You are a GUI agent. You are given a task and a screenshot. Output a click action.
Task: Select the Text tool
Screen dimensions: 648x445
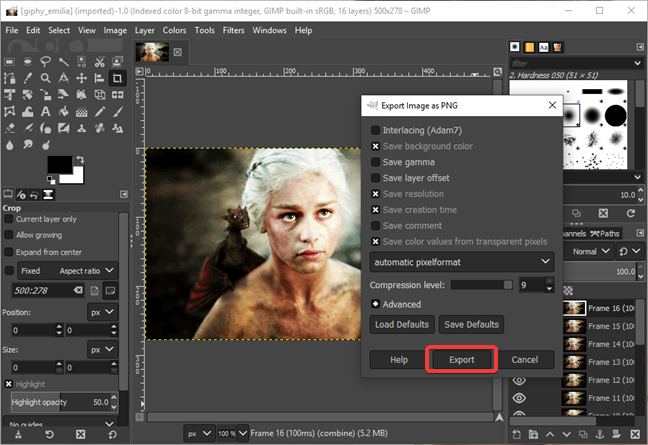pyautogui.click(x=45, y=112)
